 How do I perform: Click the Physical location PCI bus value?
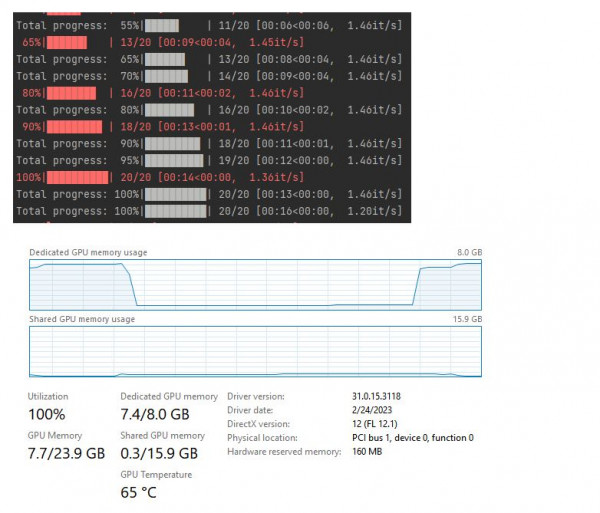coord(412,438)
